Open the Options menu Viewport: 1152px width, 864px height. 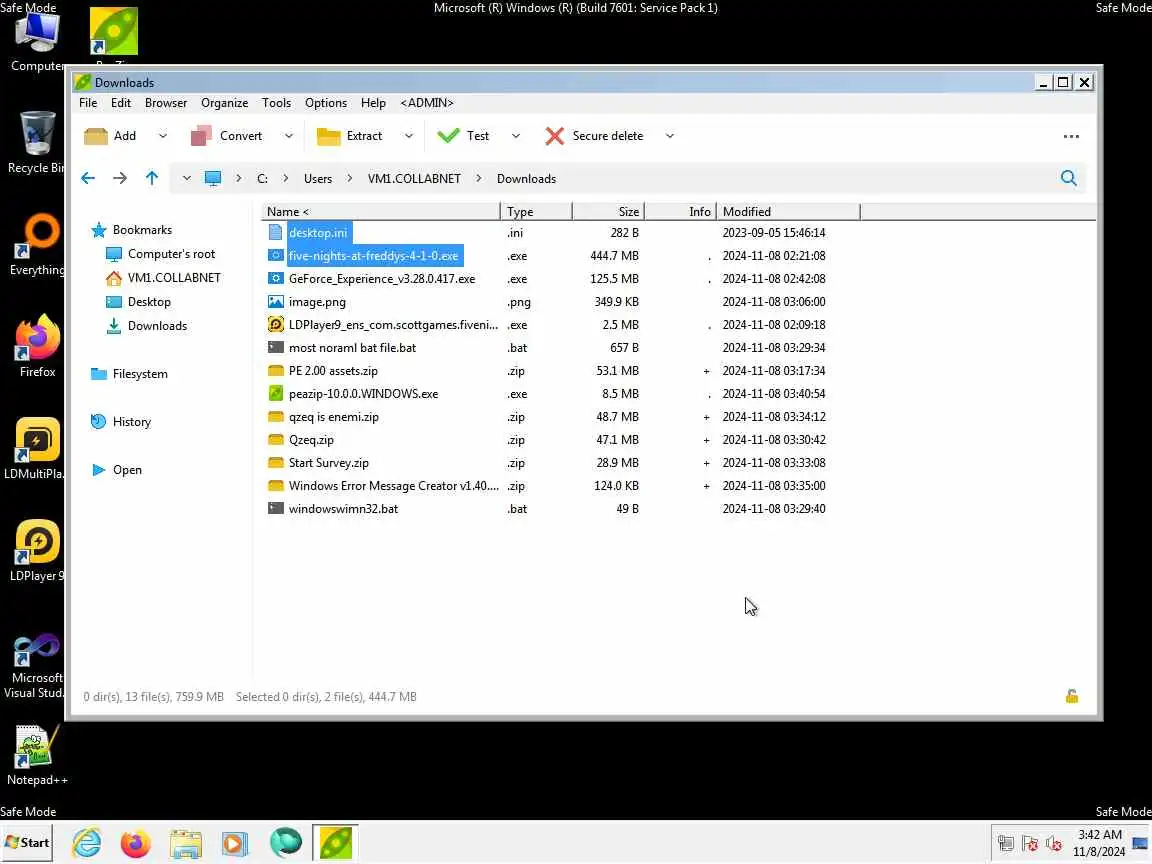point(325,103)
